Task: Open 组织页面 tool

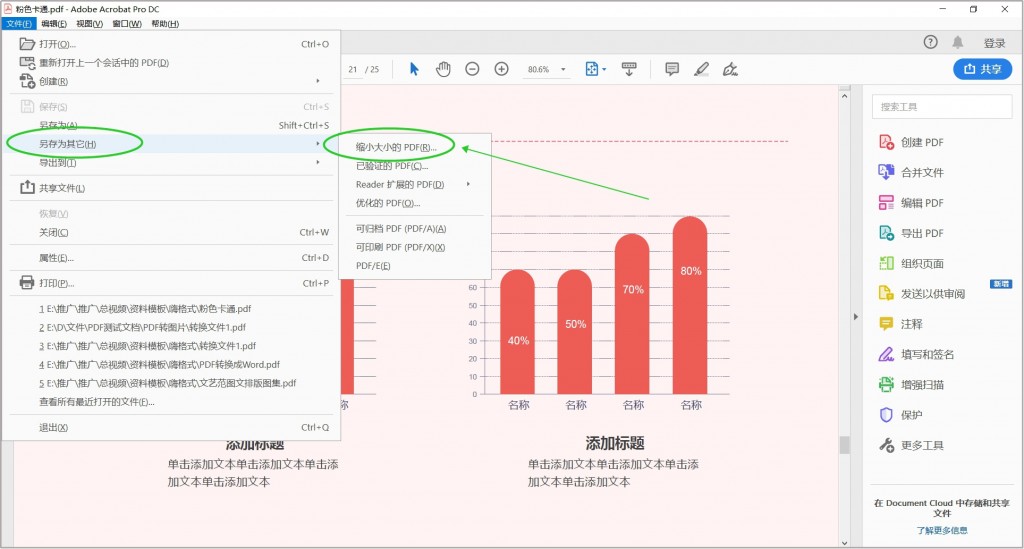Action: click(x=911, y=264)
